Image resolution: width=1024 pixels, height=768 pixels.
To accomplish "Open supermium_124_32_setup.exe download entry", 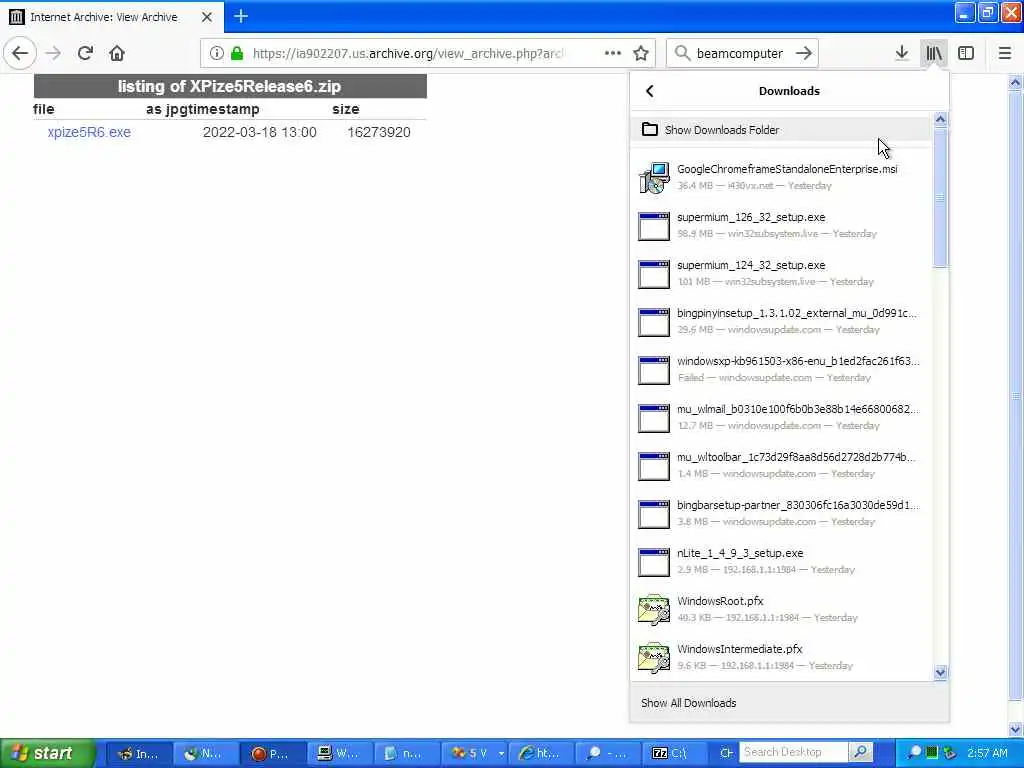I will [x=781, y=273].
